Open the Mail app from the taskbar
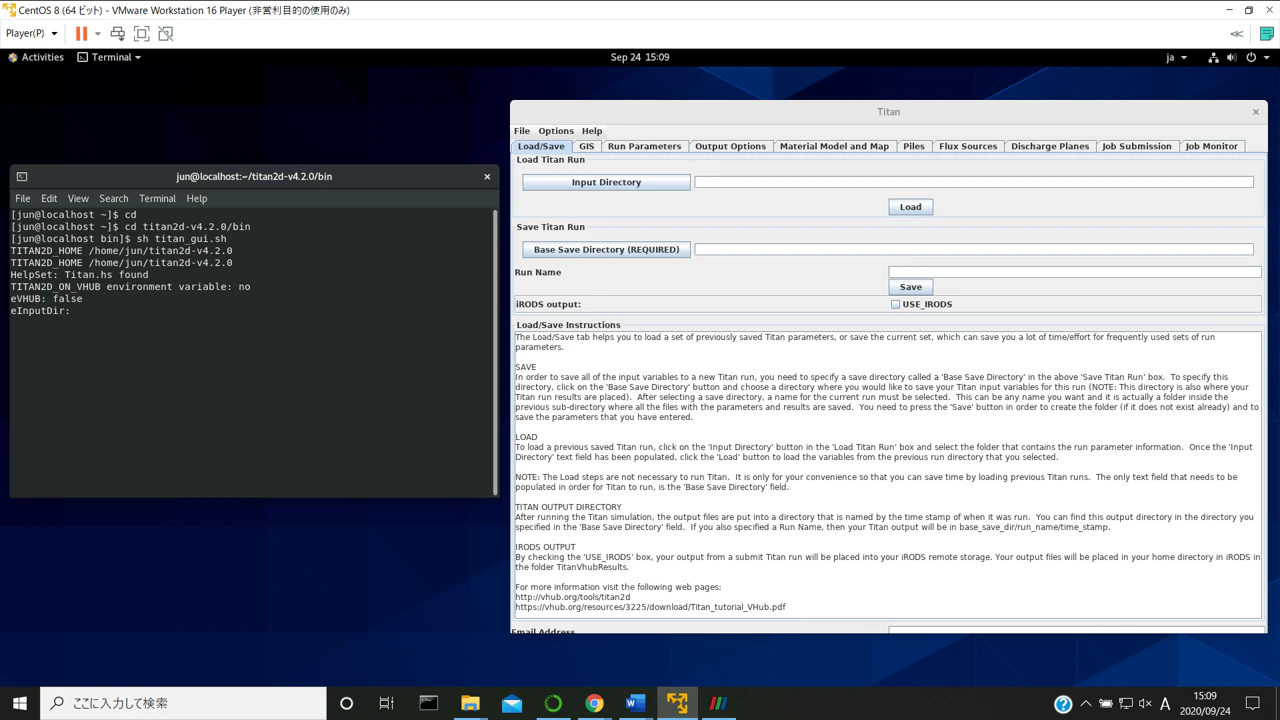 click(x=512, y=703)
